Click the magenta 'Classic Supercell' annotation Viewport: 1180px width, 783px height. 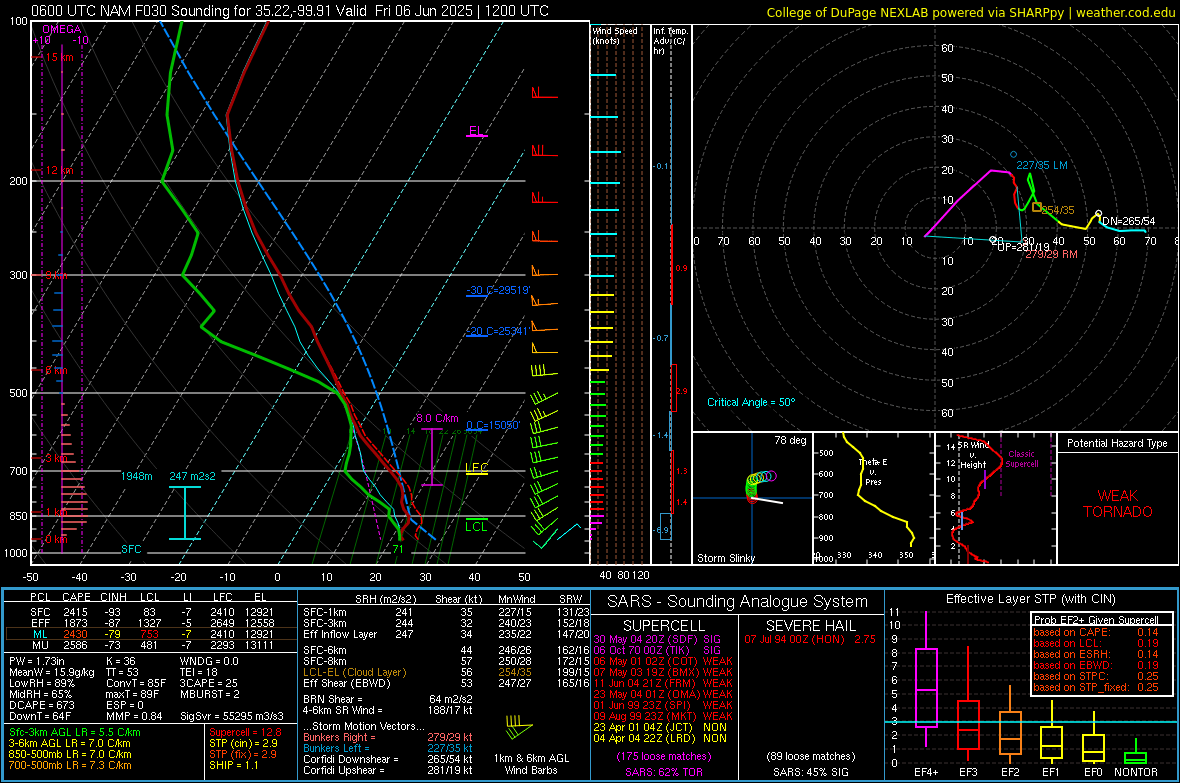(x=1021, y=459)
